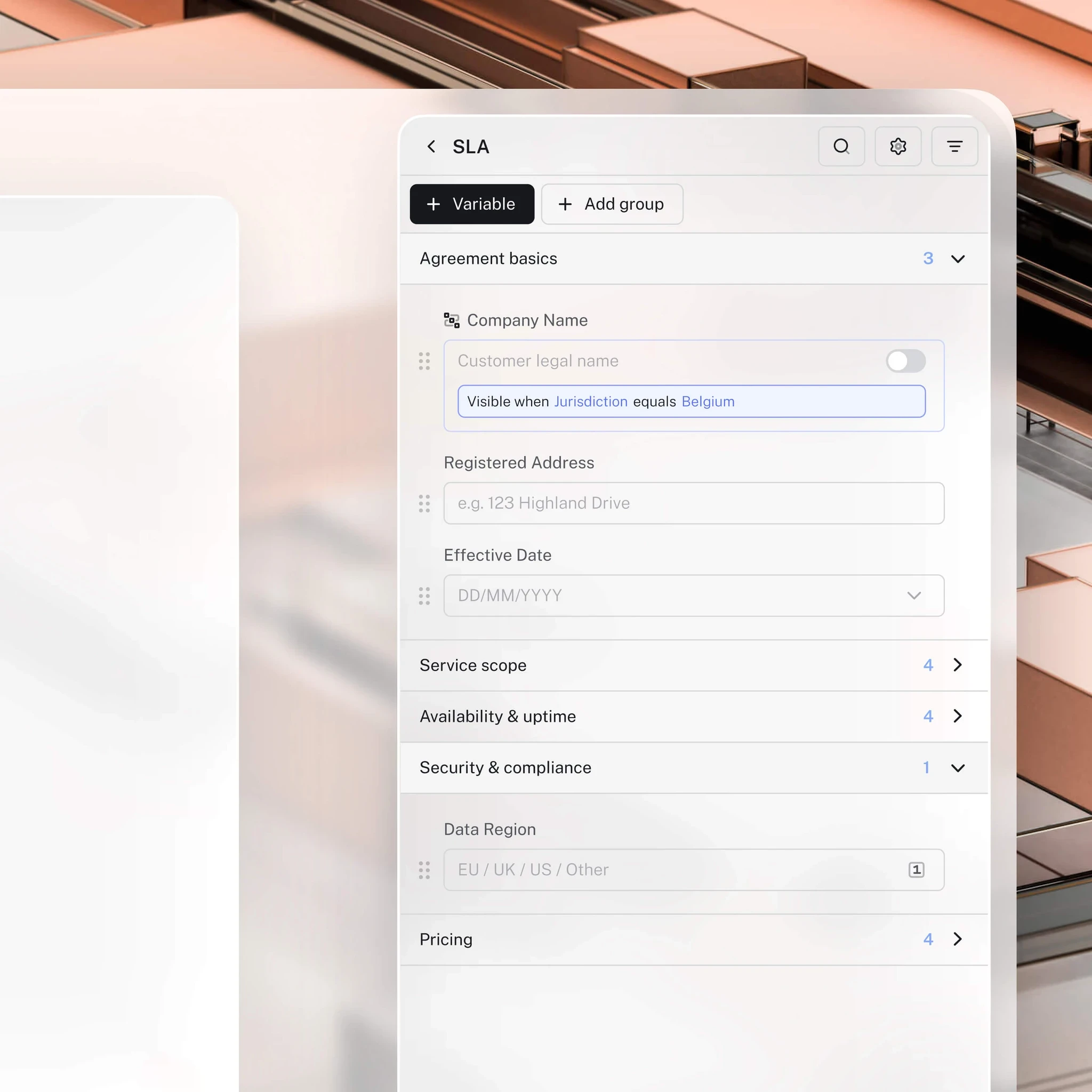This screenshot has width=1092, height=1092.
Task: Collapse the Agreement basics group
Action: pyautogui.click(x=958, y=259)
